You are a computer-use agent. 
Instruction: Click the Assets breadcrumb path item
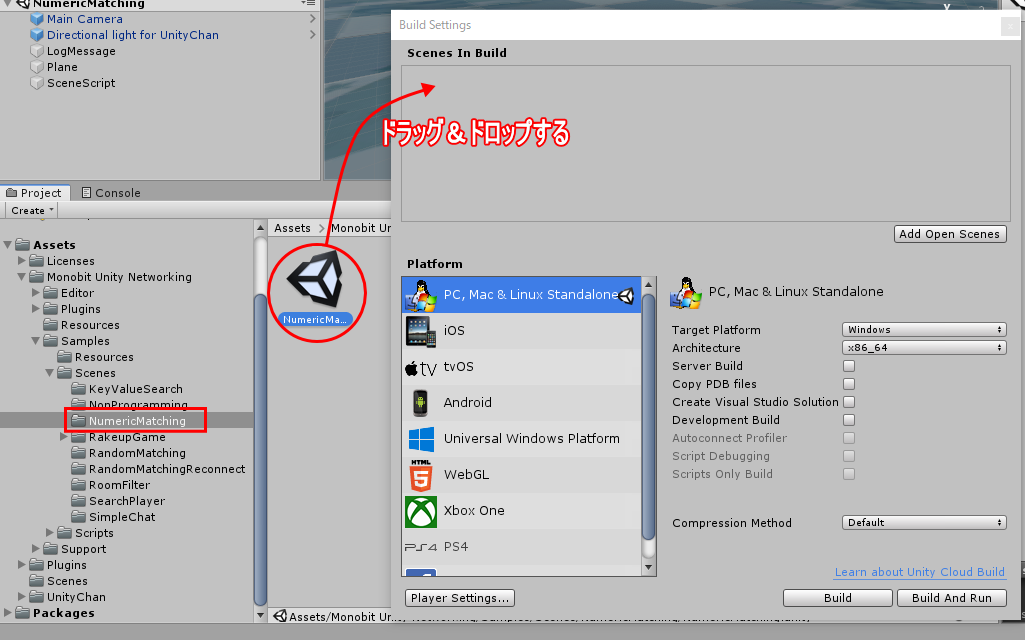coord(292,228)
